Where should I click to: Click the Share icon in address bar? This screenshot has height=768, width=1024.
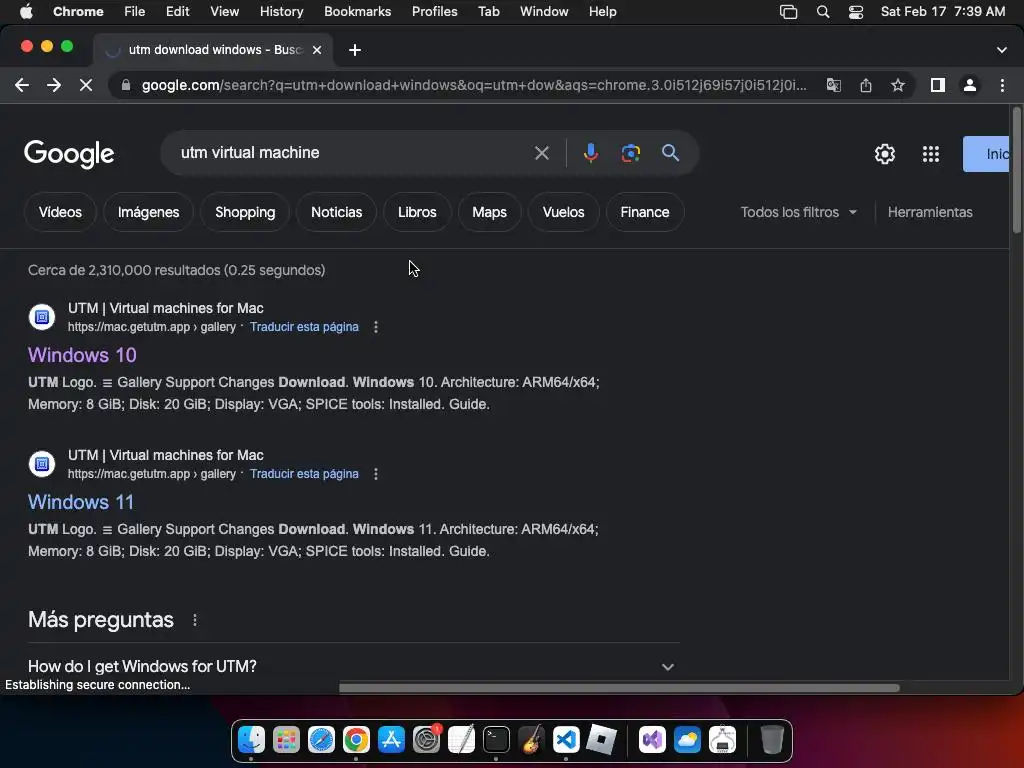coord(866,85)
